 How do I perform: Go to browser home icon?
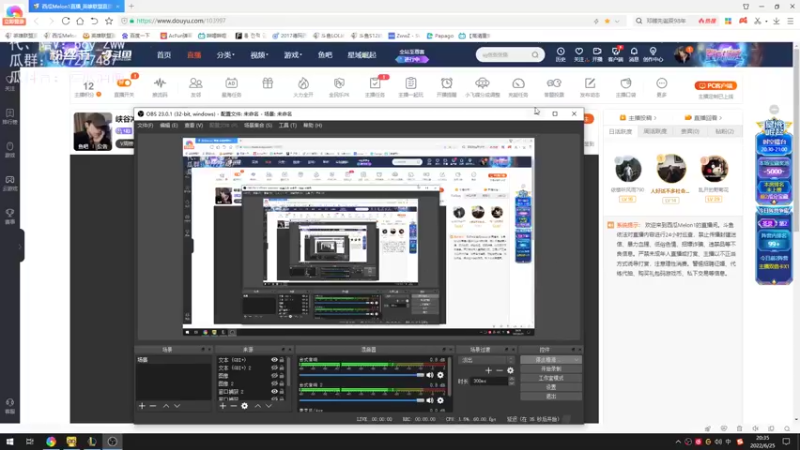coord(80,21)
